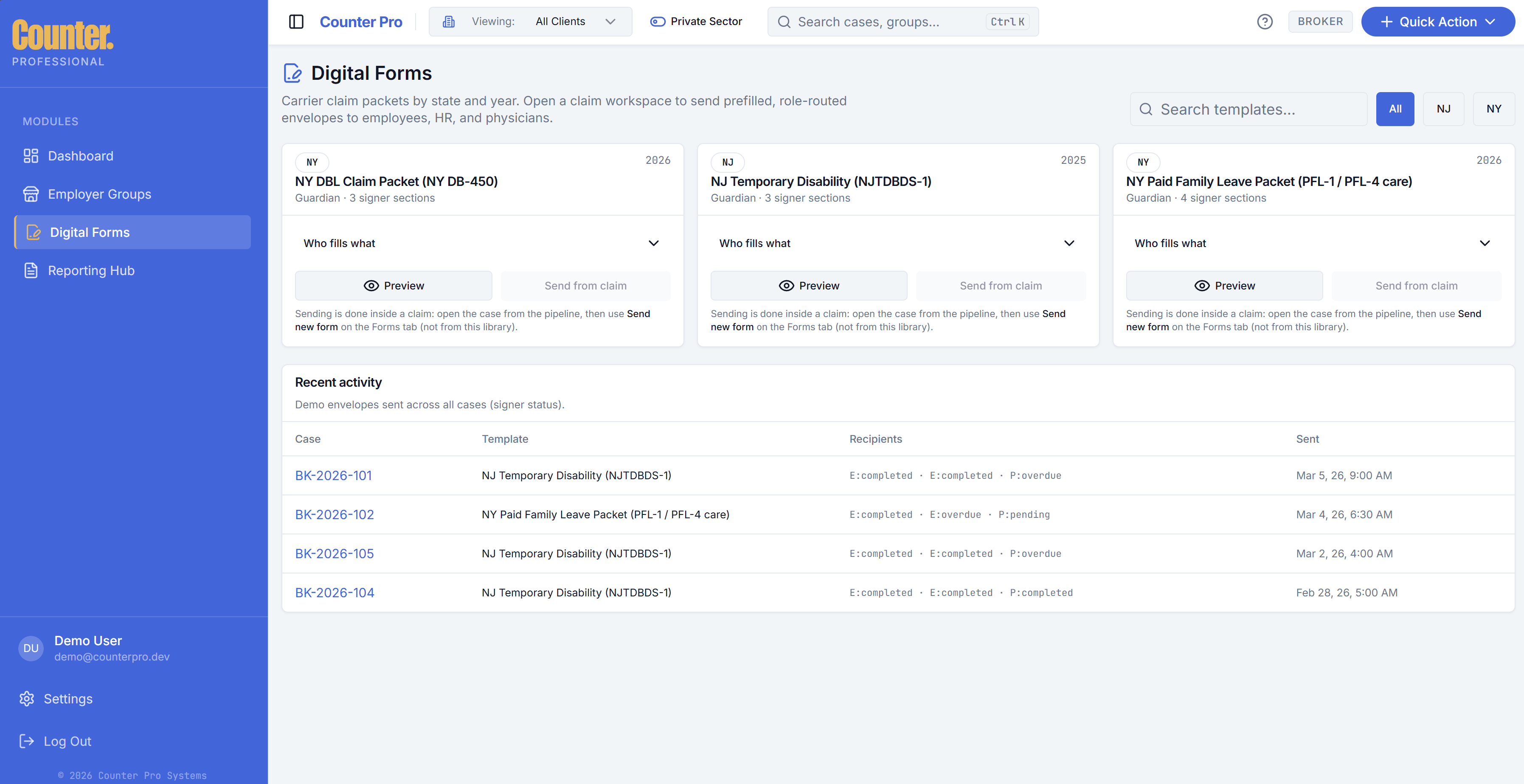Open case BK-2026-102

[334, 514]
